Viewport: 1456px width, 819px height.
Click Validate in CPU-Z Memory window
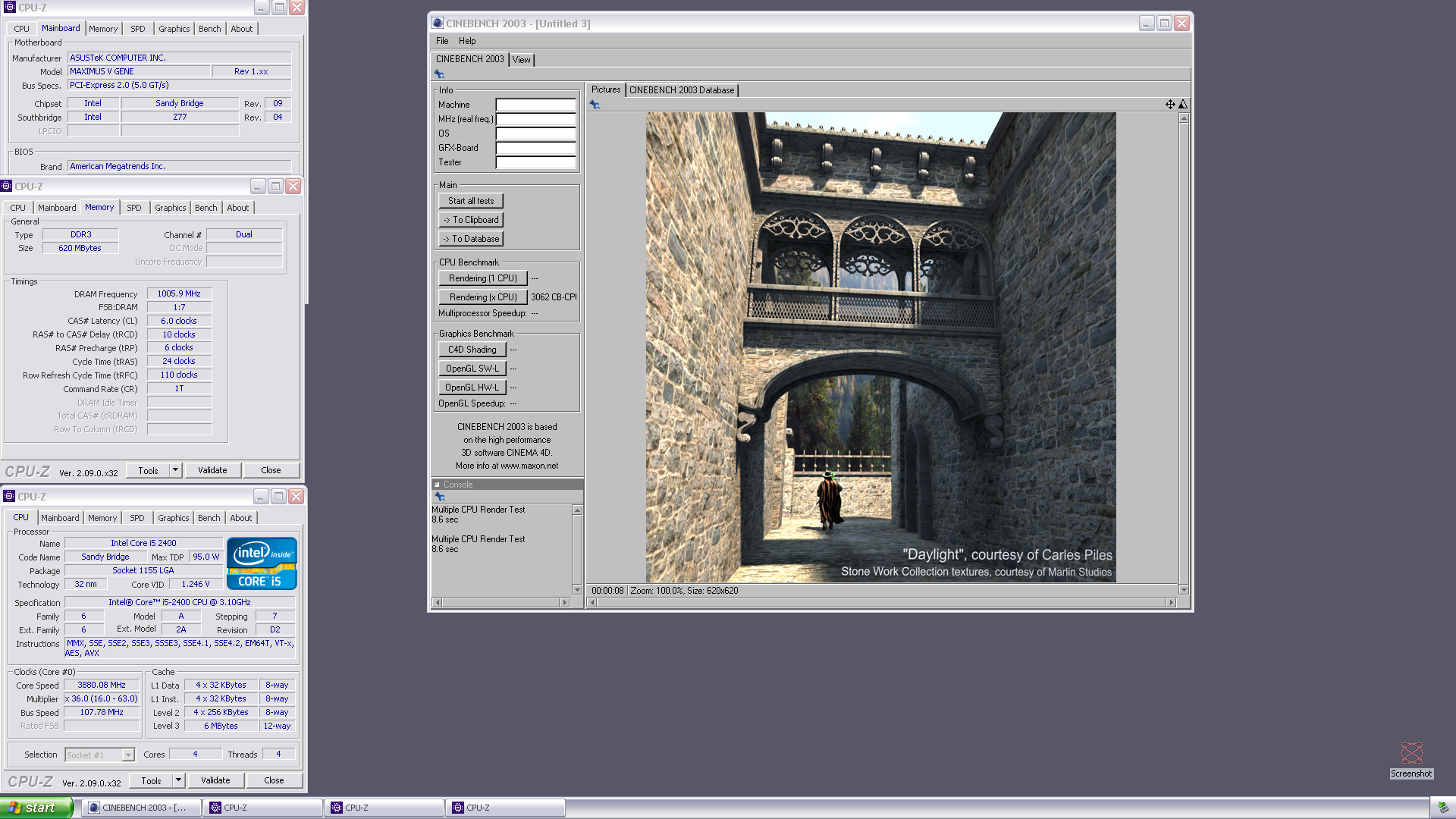coord(212,470)
